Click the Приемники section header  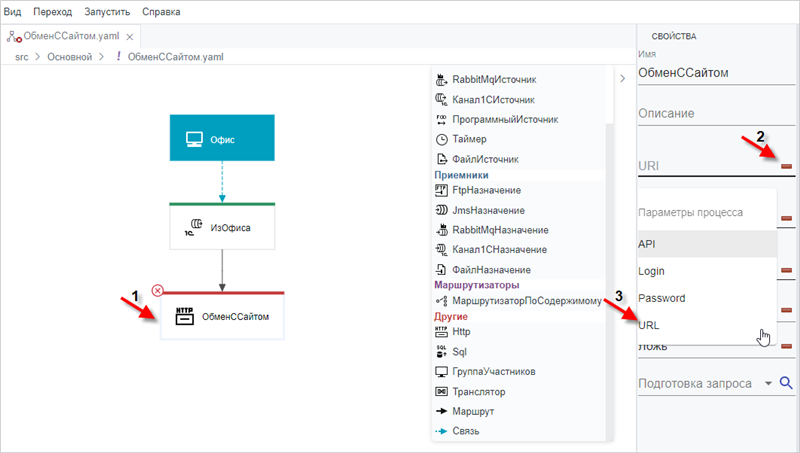click(461, 175)
